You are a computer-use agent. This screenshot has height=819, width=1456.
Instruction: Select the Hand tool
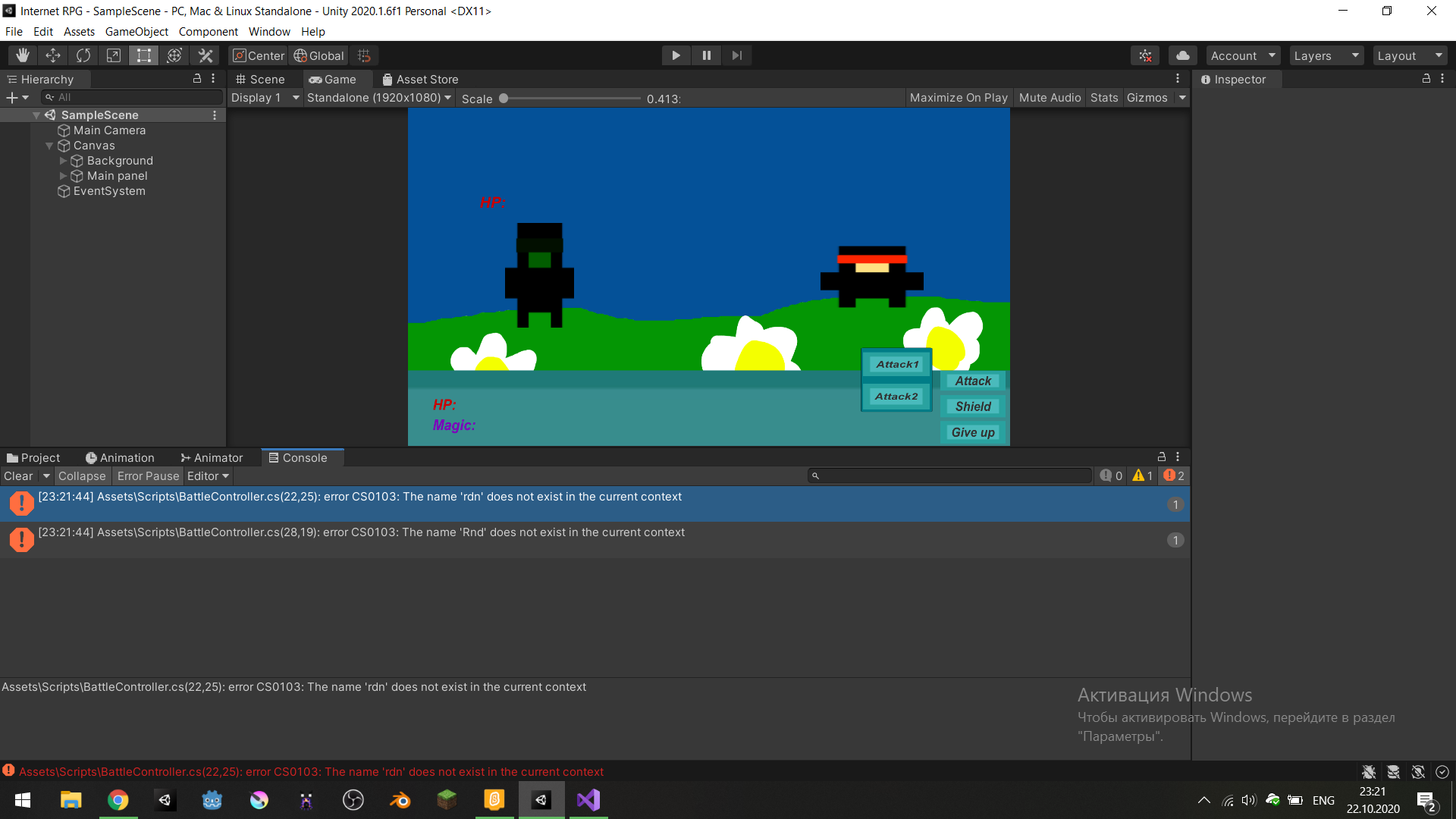click(x=23, y=55)
